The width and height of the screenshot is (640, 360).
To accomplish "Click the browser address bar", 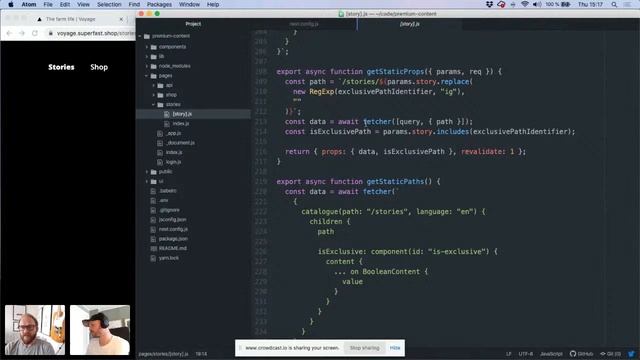I will [91, 33].
